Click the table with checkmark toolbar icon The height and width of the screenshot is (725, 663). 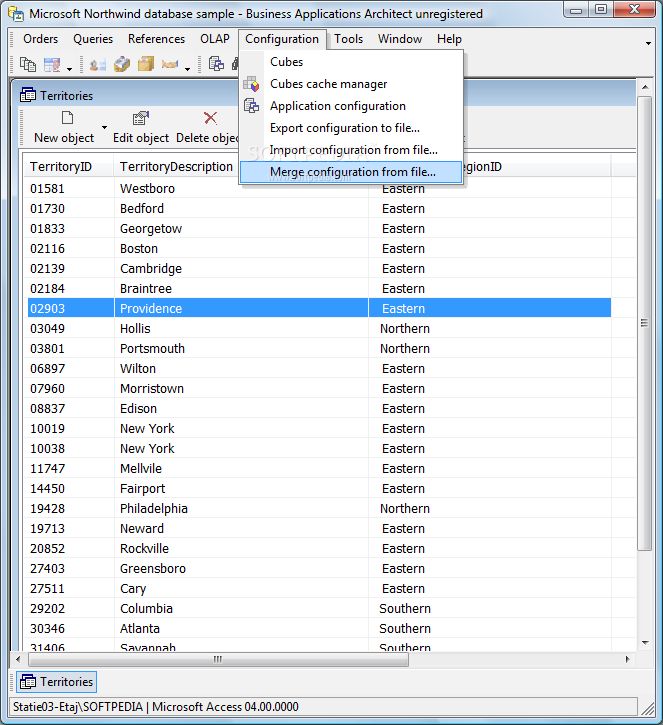tap(52, 64)
